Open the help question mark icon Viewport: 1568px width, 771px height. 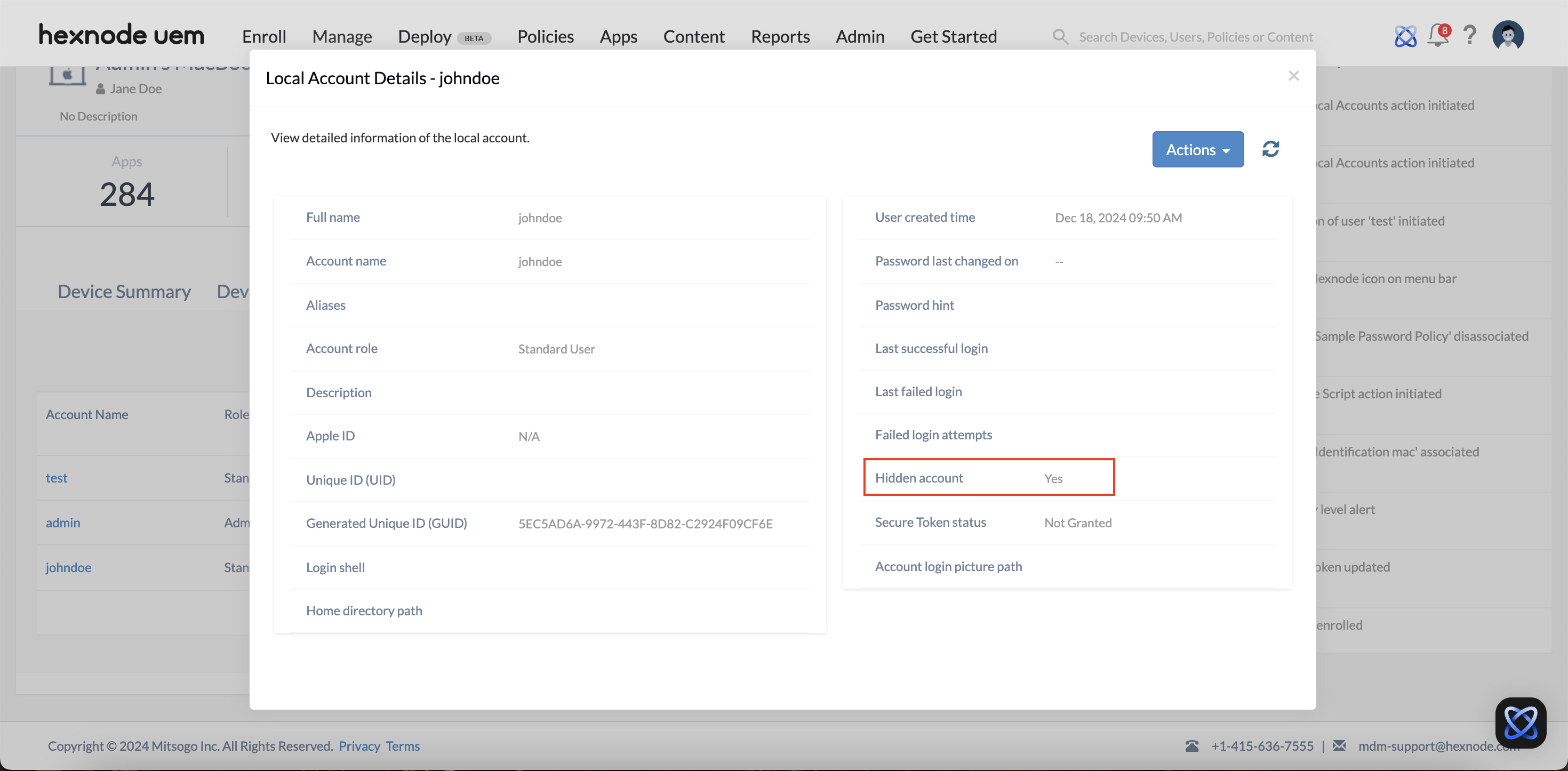click(1470, 35)
